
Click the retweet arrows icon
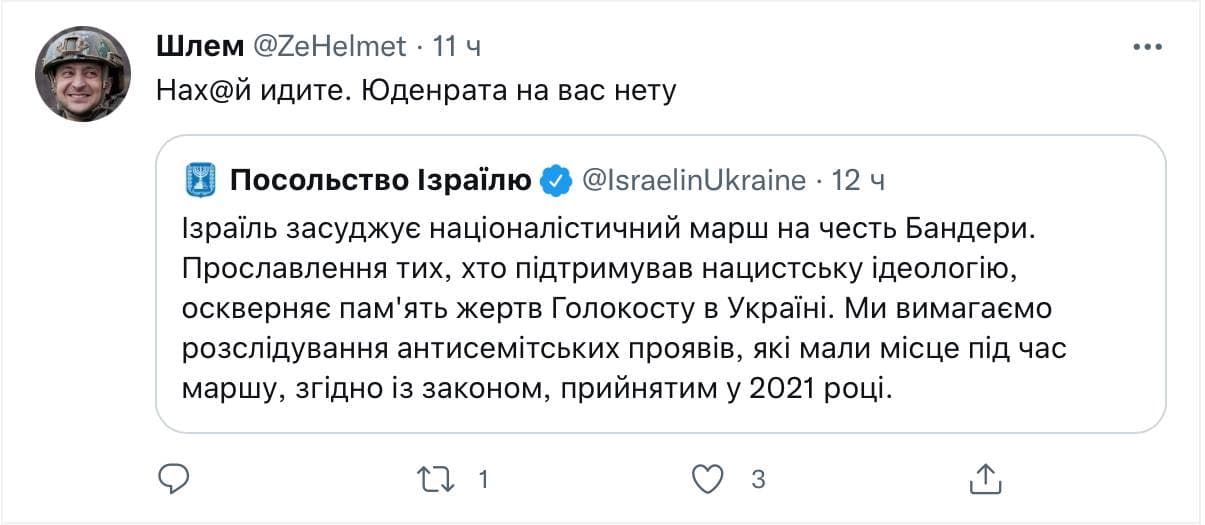pos(435,479)
